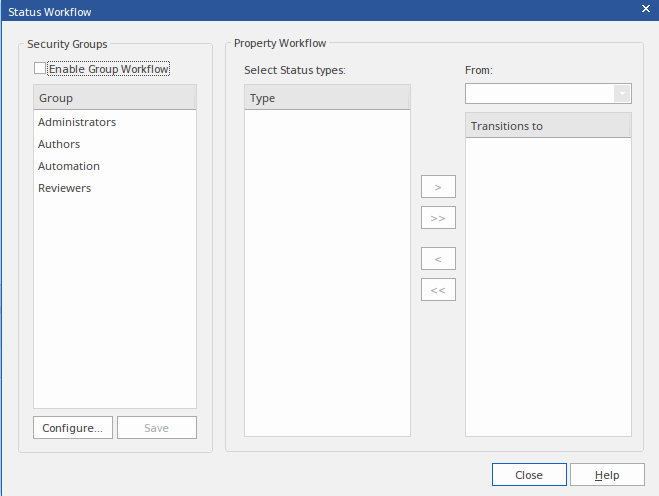Select the Administrators security group
Screen dimensions: 659x496
click(77, 122)
